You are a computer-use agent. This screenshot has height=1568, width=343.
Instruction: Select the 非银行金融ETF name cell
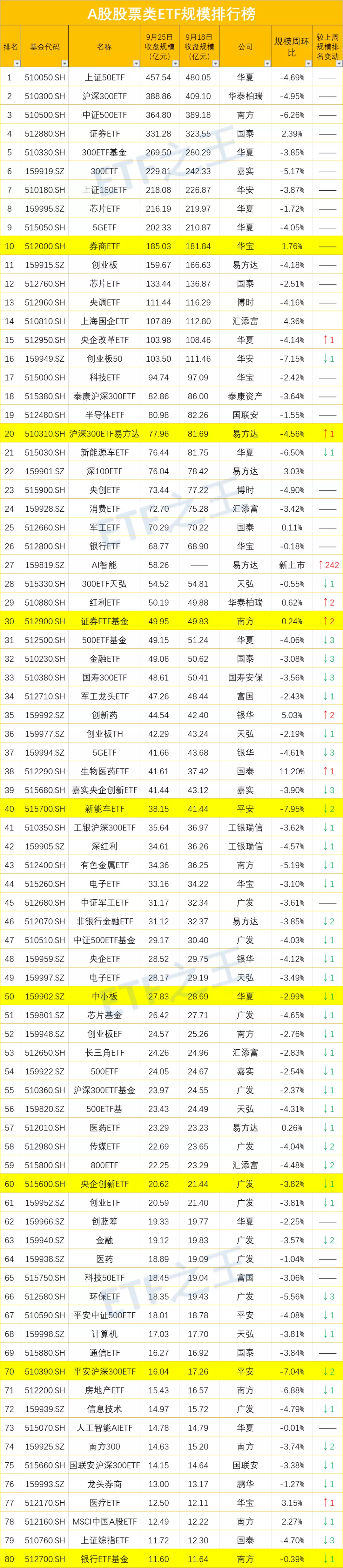tap(104, 922)
